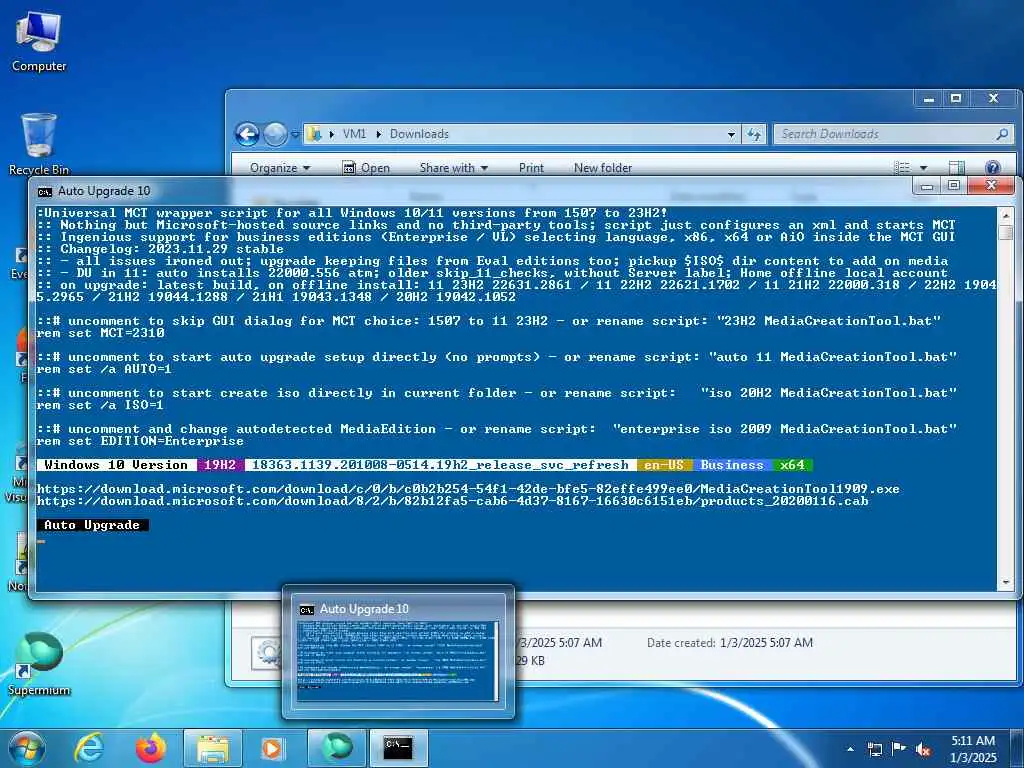Click the Back arrow in Explorer window

pyautogui.click(x=248, y=135)
